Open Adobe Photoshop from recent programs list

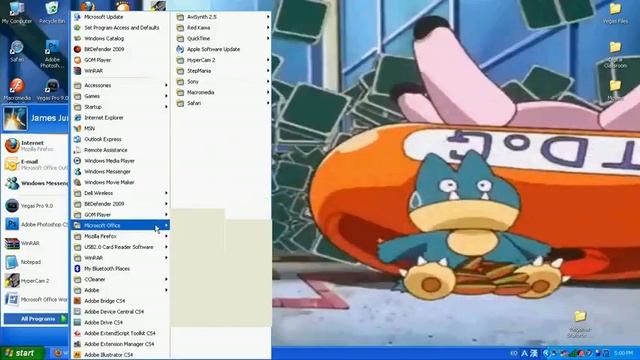(x=36, y=224)
